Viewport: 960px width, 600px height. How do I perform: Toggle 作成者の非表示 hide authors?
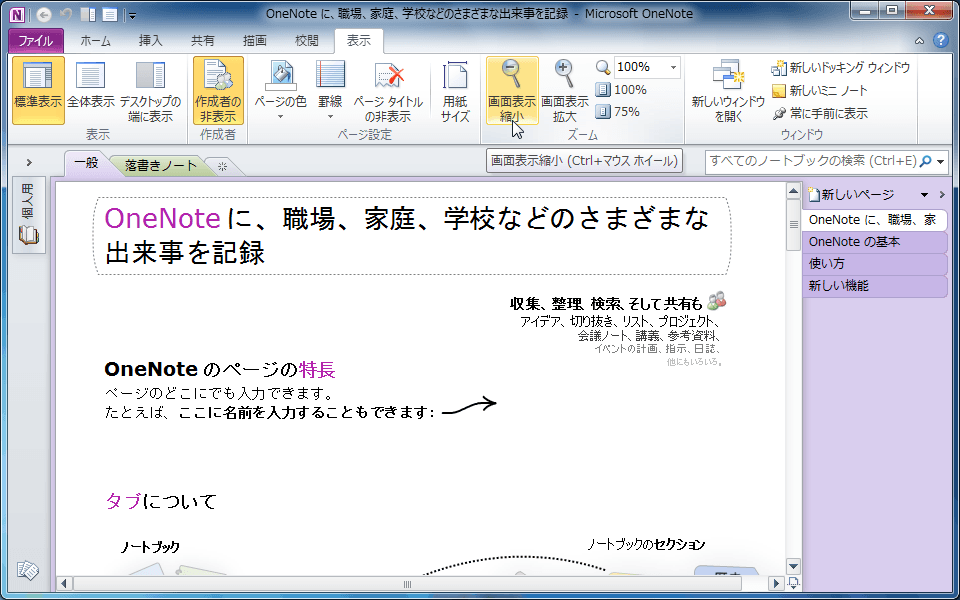(218, 90)
